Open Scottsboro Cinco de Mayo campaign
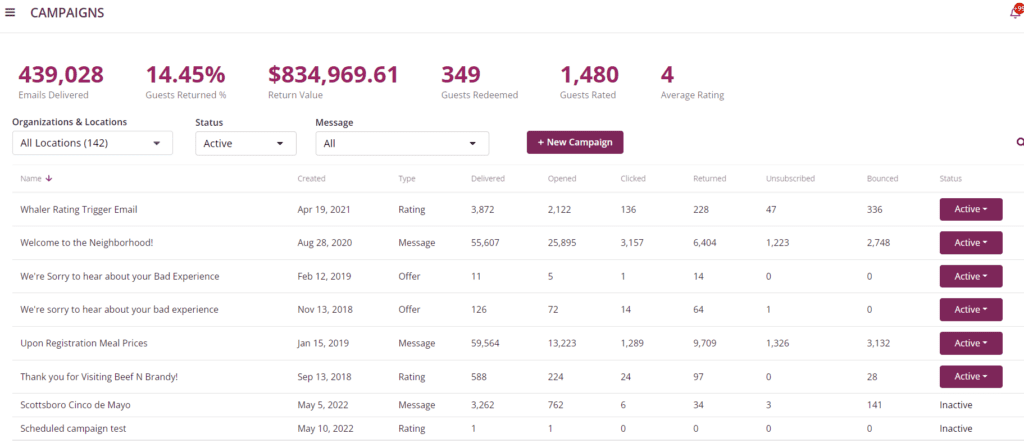 (x=75, y=405)
